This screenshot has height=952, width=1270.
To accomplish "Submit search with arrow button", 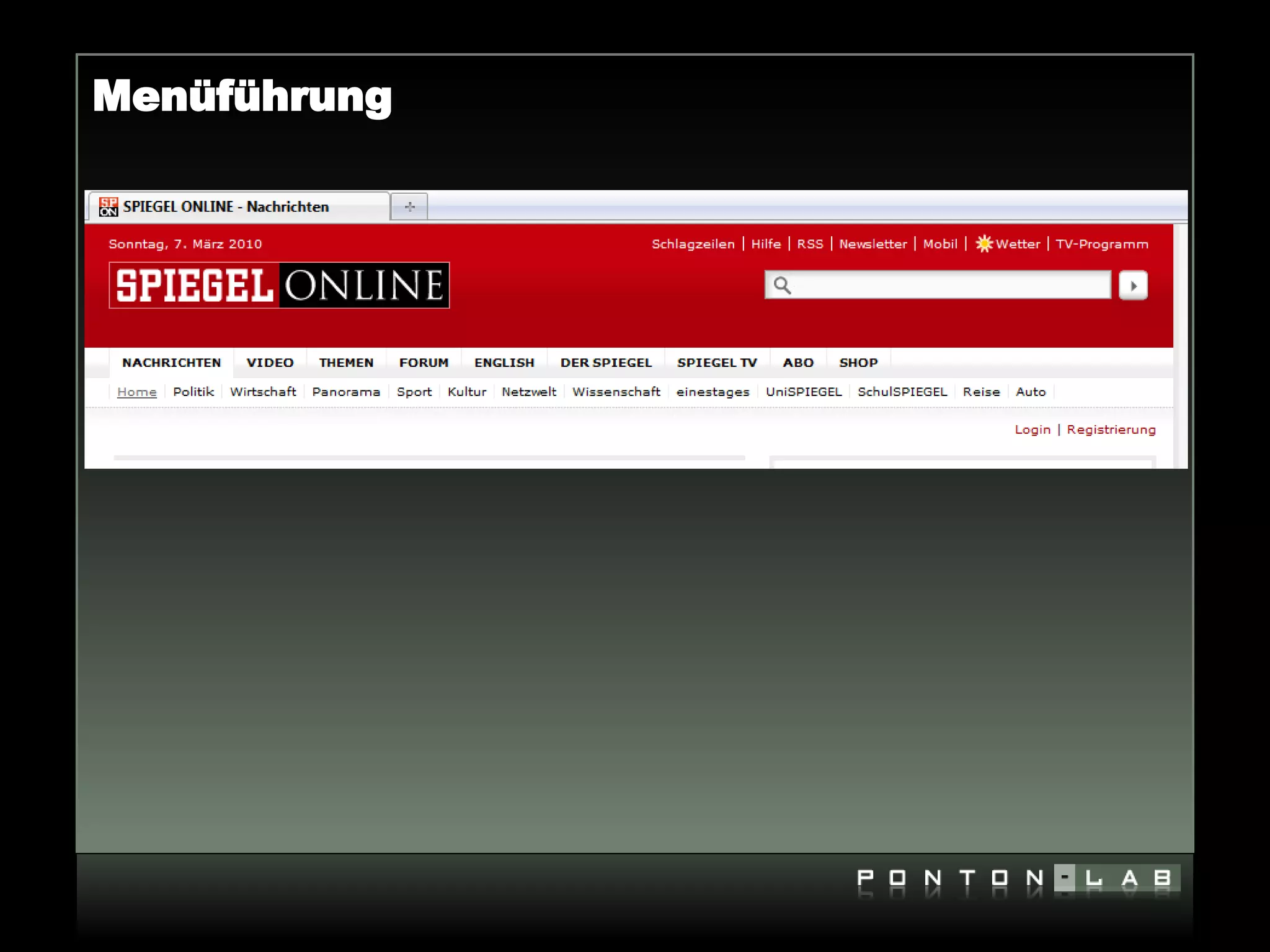I will click(1133, 286).
